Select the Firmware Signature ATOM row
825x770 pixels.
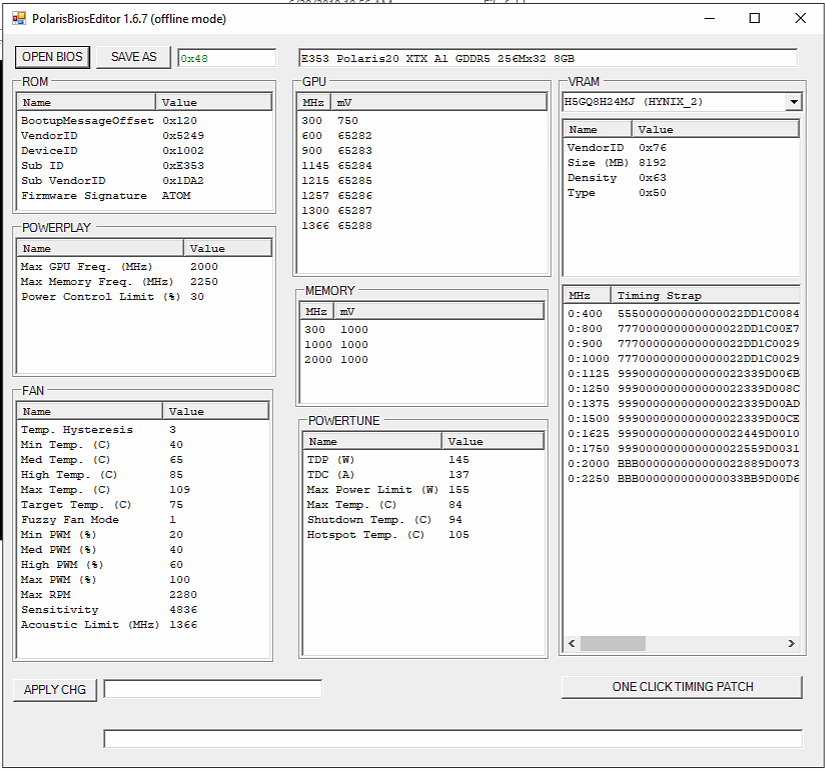click(x=106, y=196)
